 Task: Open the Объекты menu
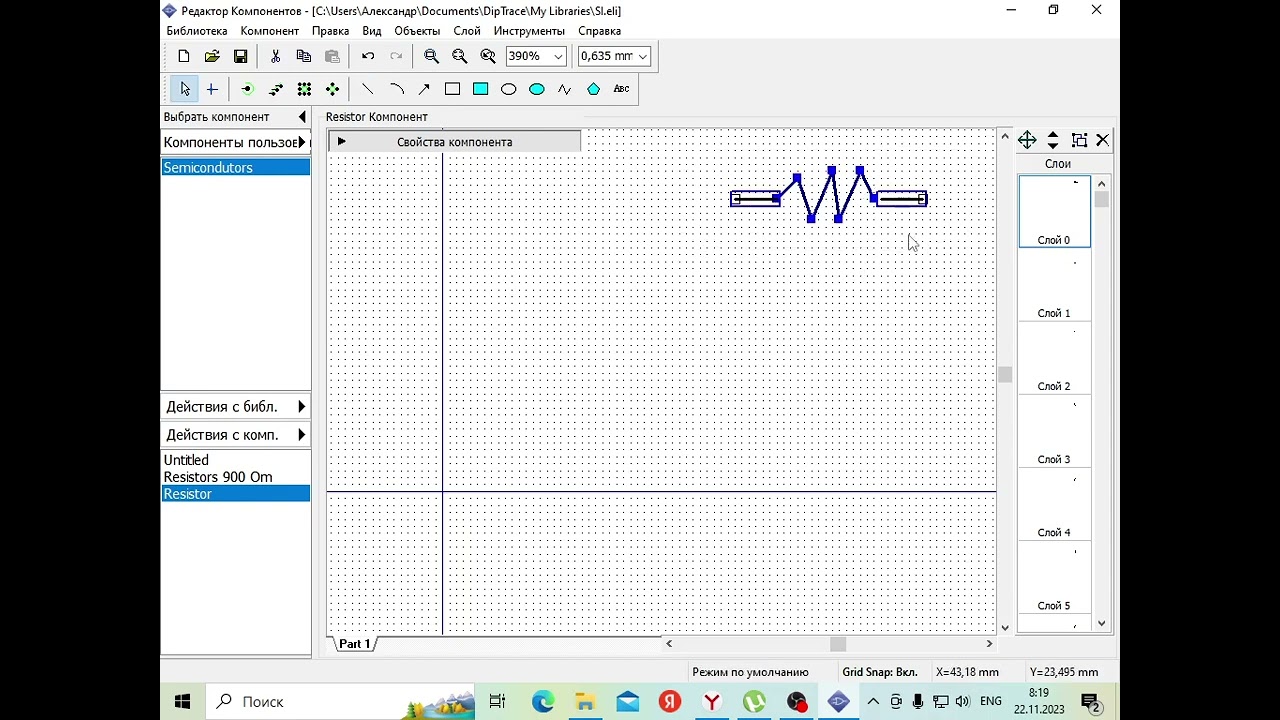[x=417, y=31]
